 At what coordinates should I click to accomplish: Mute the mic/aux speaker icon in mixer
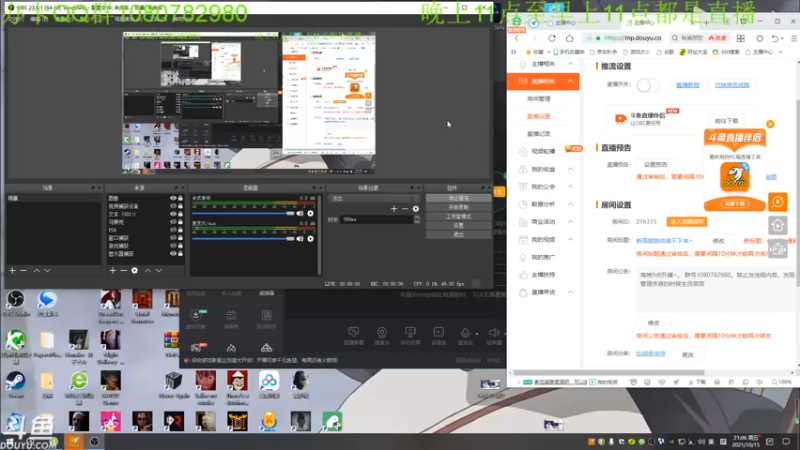300,238
